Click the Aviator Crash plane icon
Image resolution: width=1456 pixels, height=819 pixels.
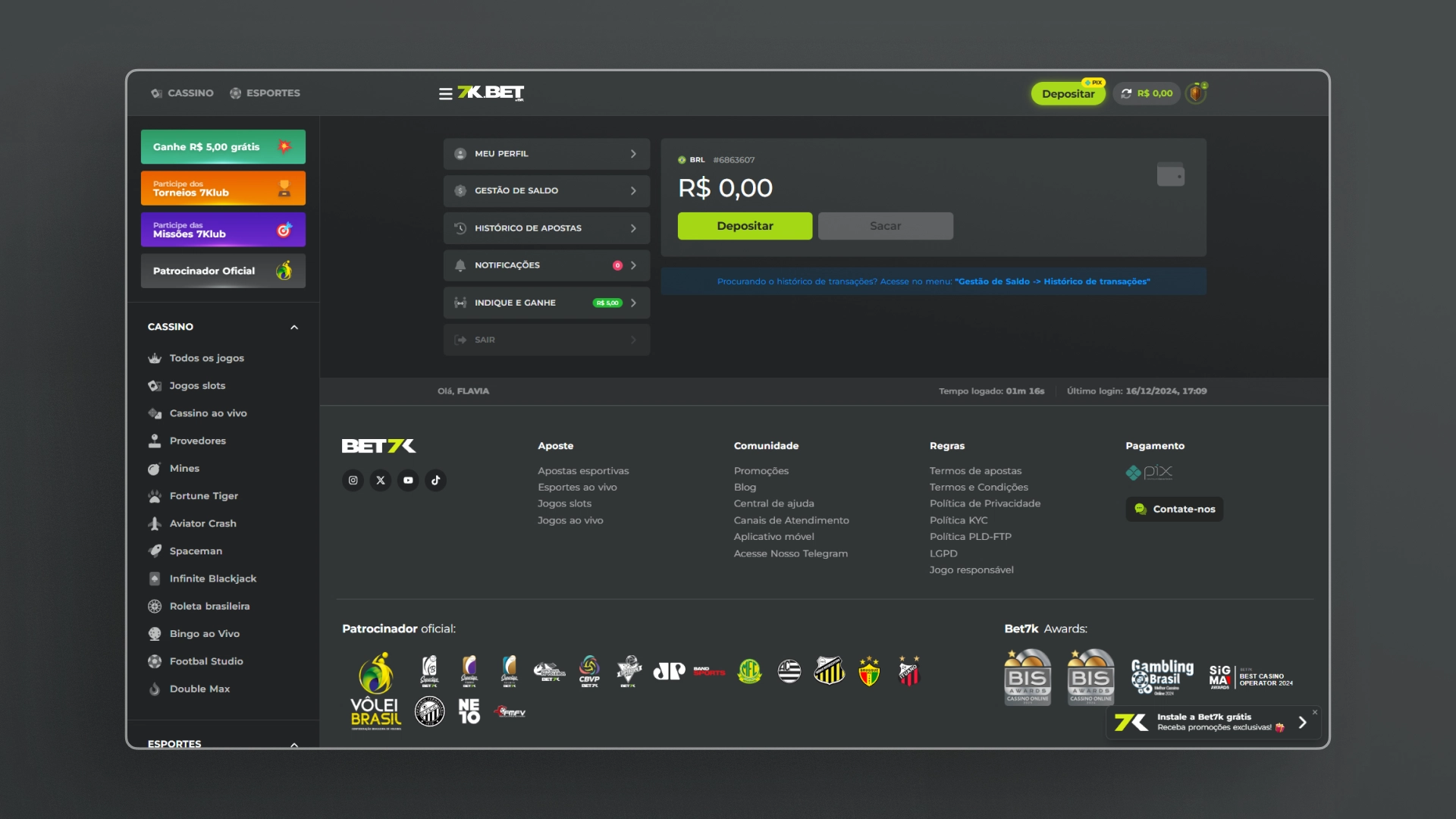[155, 523]
